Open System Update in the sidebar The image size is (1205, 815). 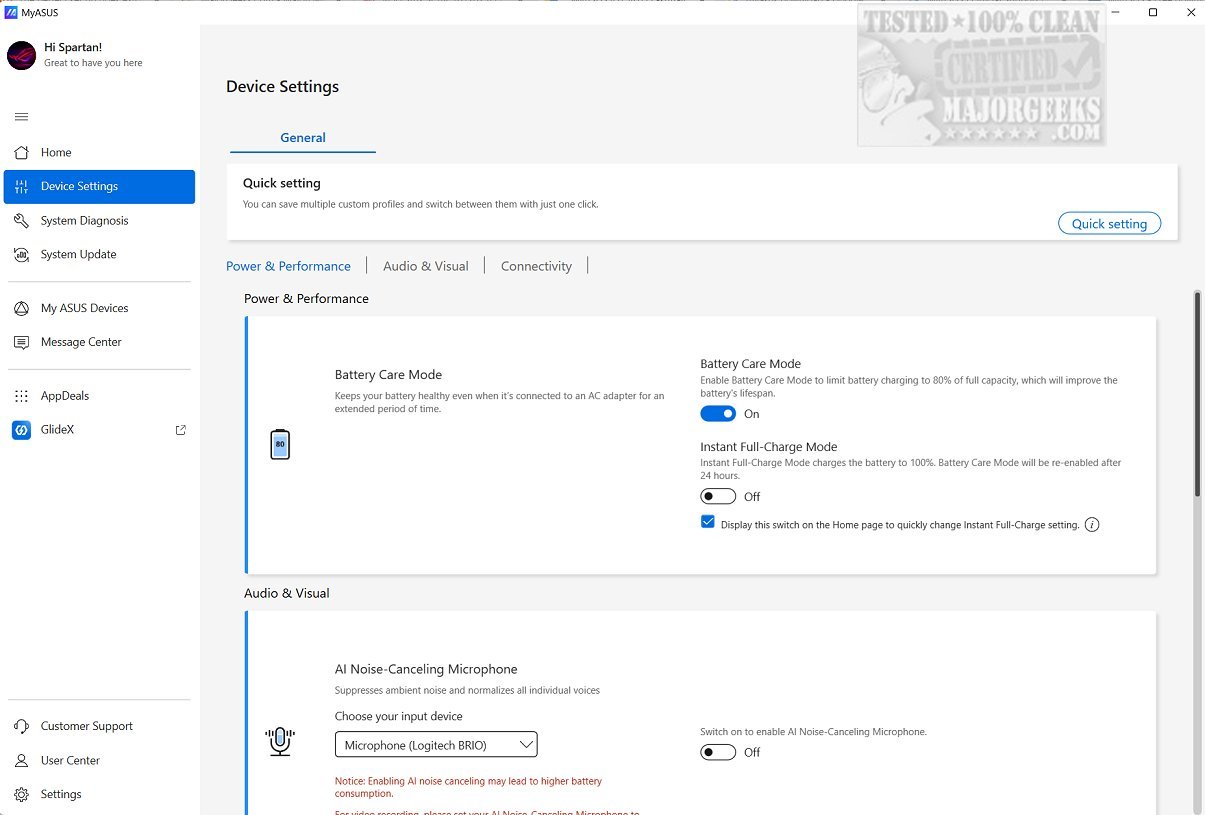point(78,255)
